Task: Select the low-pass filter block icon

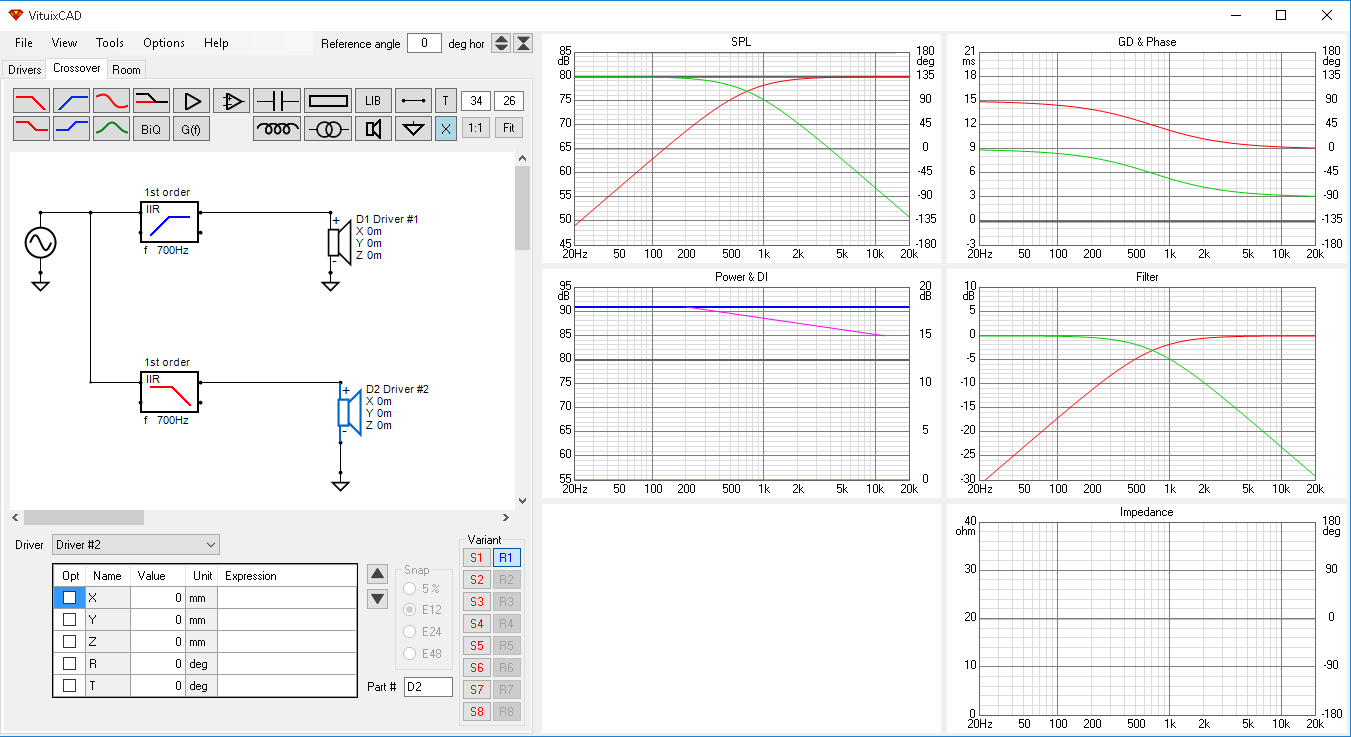Action: (x=31, y=101)
